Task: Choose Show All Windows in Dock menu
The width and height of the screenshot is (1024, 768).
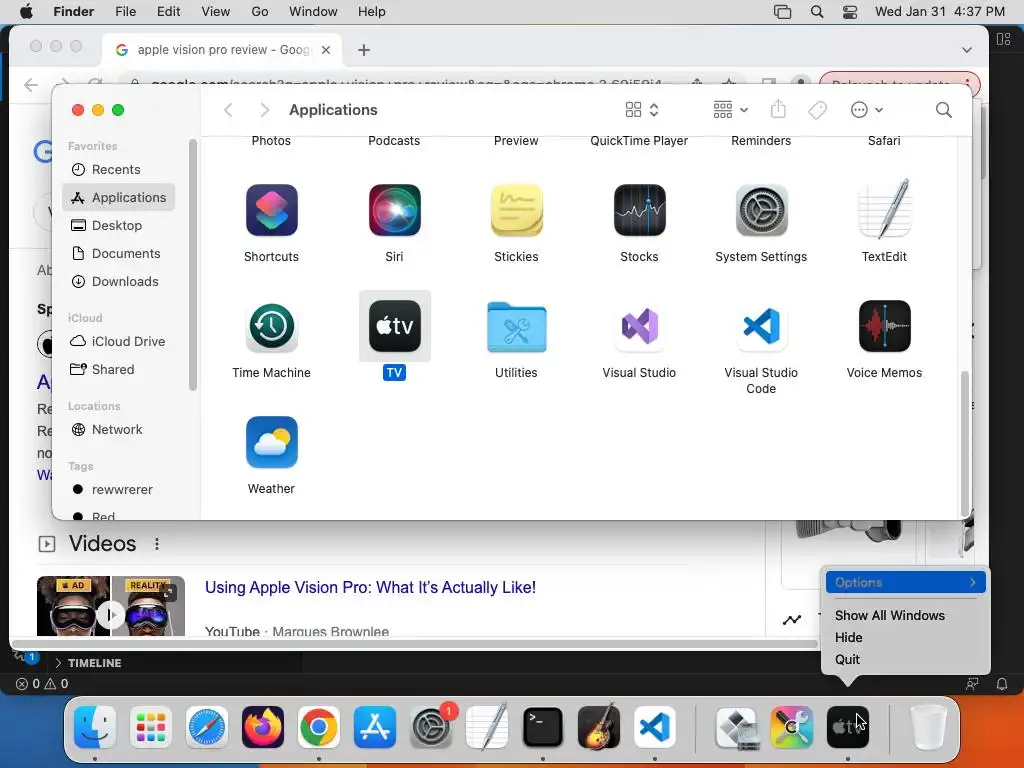Action: 889,615
